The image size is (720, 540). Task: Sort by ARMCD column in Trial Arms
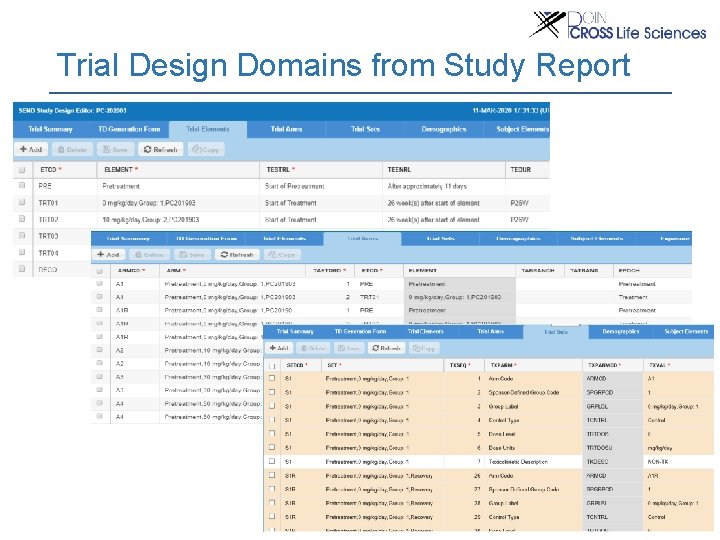(131, 270)
